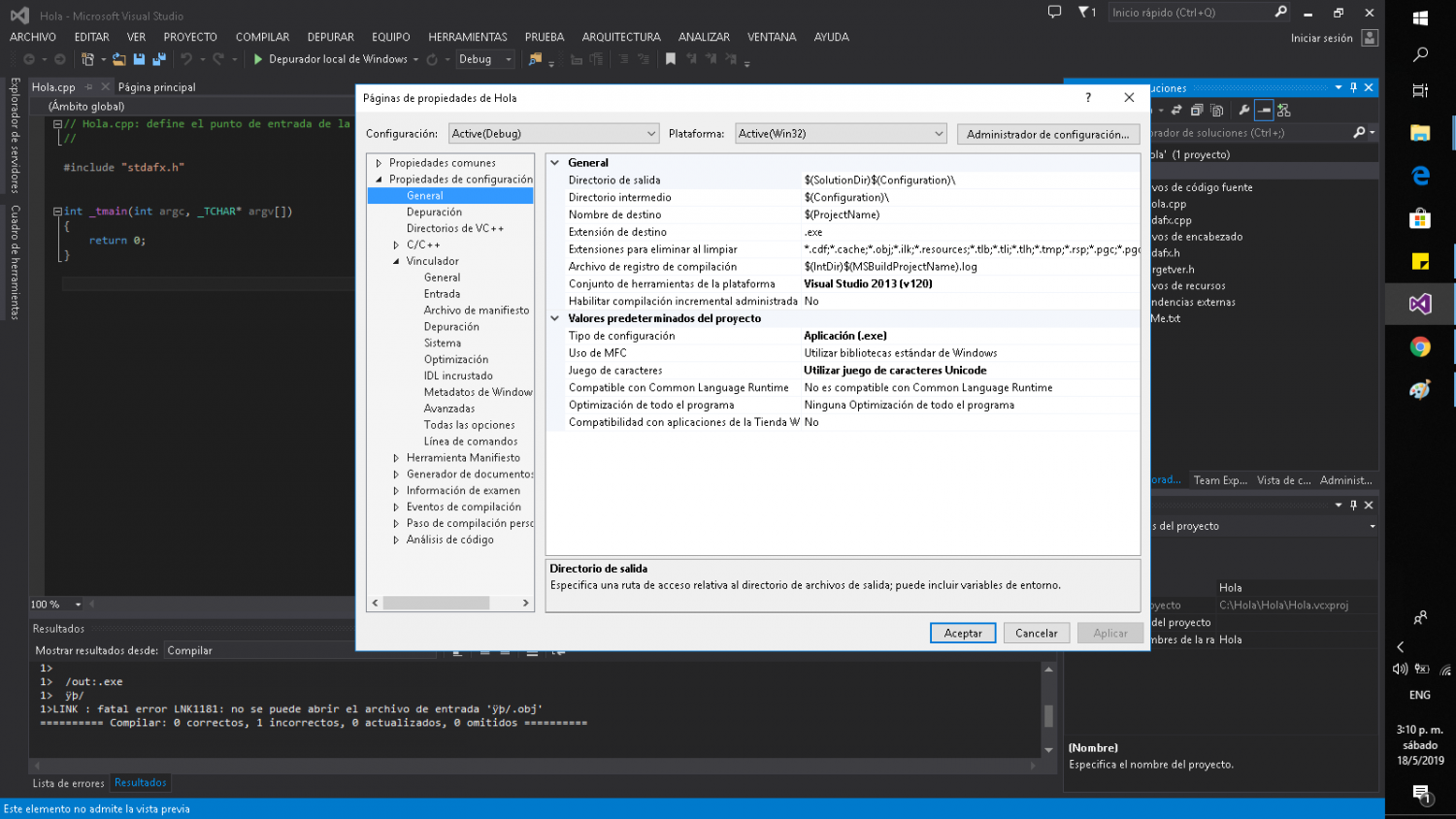Click the New Project toolbar icon
Screen dimensions: 1456x819
click(87, 59)
